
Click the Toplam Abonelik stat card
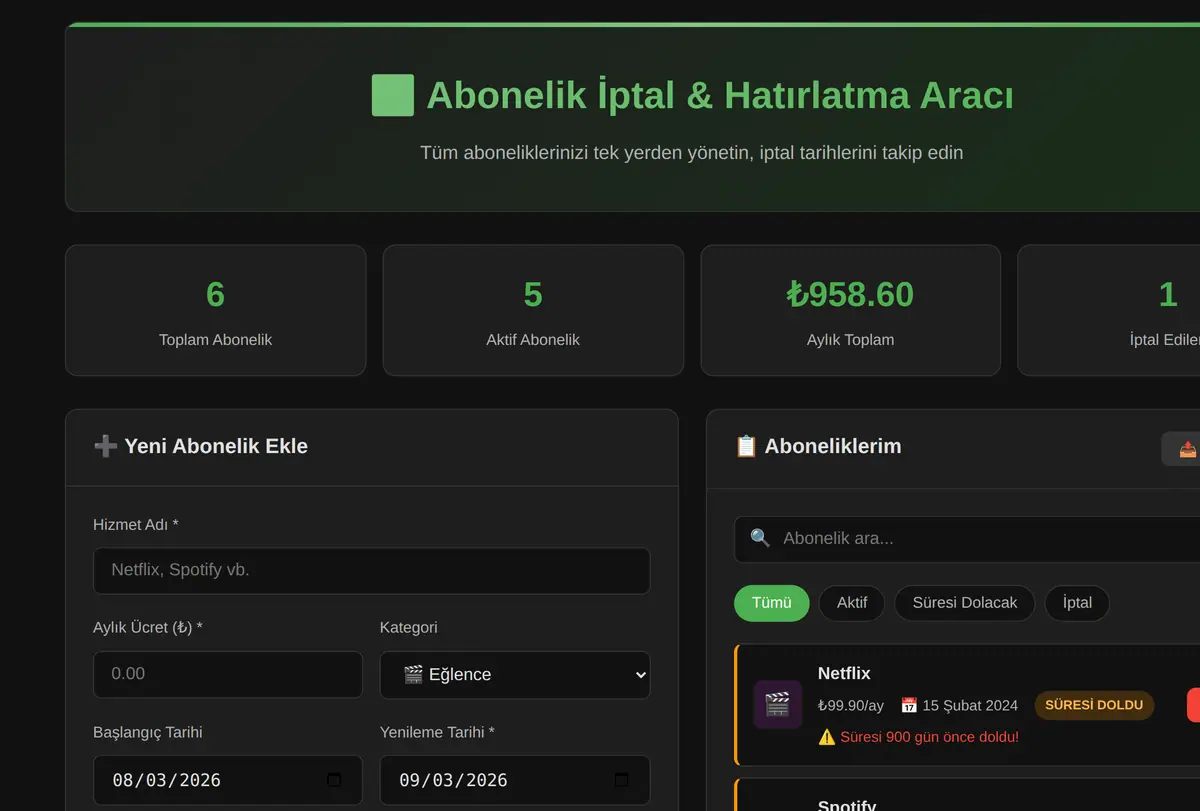(216, 310)
